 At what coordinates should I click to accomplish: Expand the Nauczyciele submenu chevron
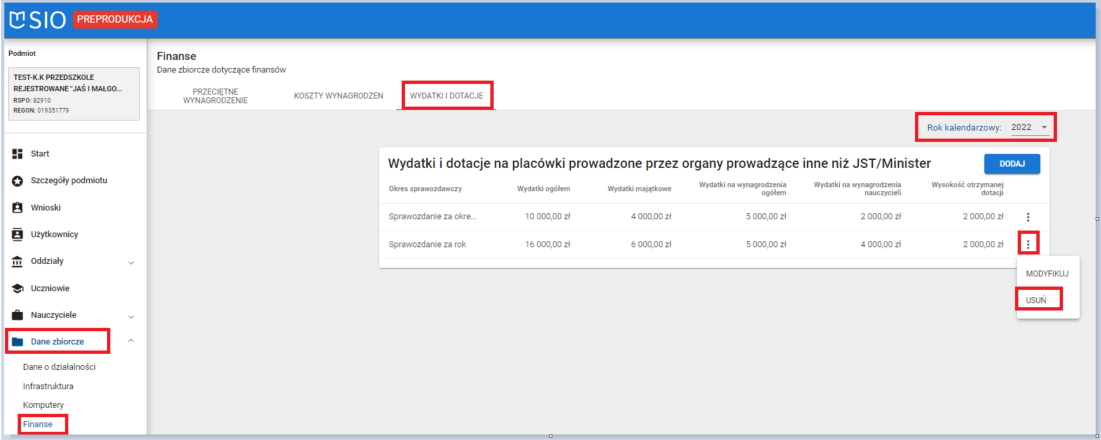131,316
